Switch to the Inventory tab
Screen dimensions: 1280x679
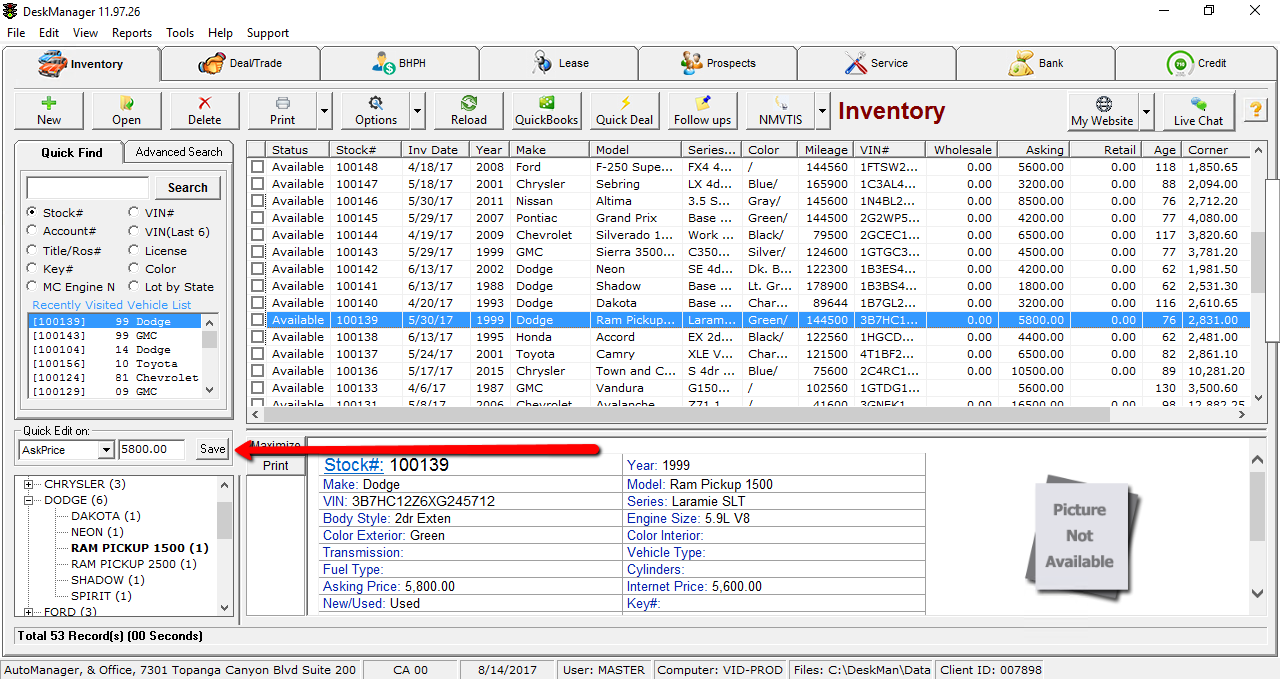(x=80, y=64)
